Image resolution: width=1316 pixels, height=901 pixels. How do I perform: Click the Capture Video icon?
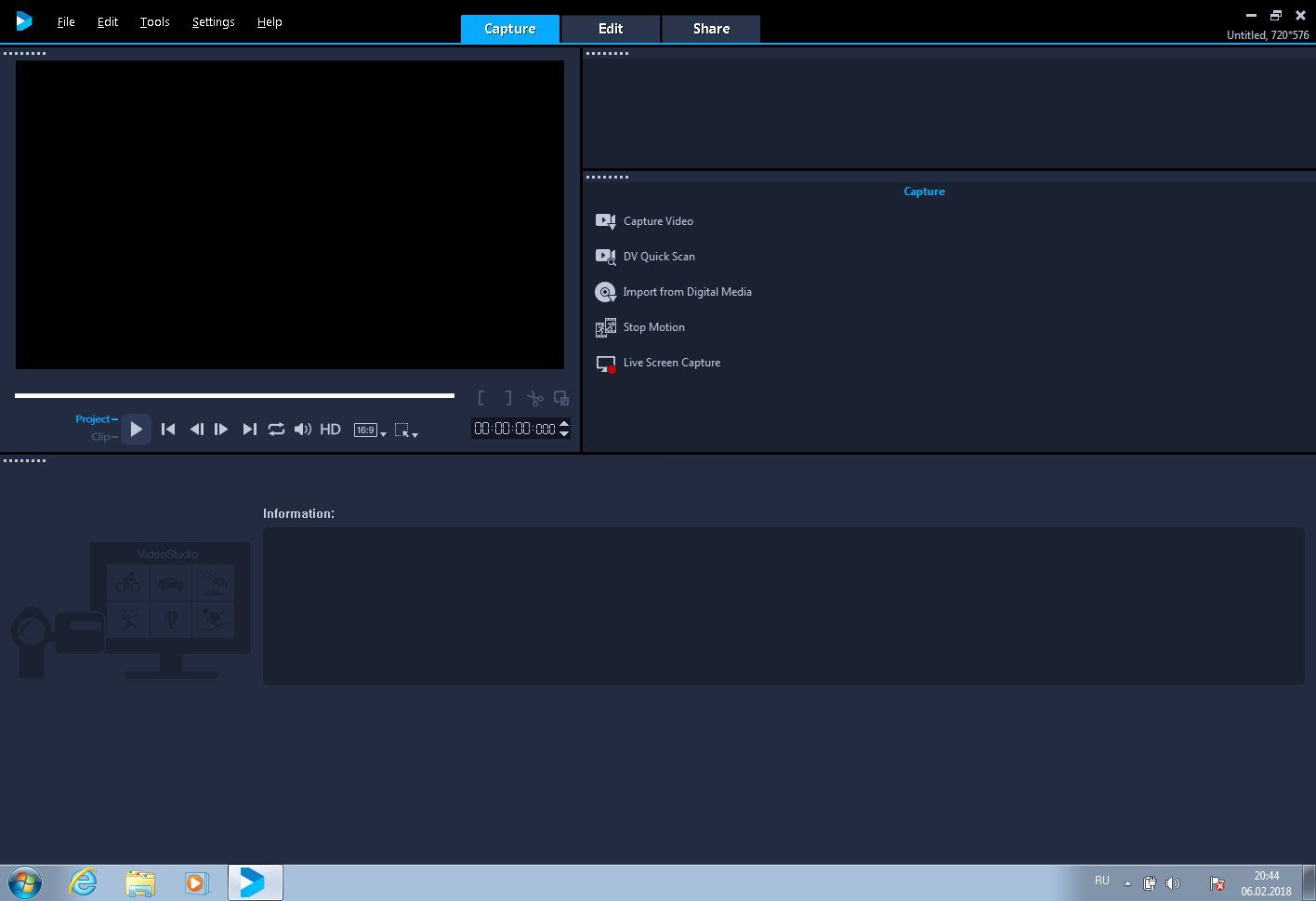pyautogui.click(x=605, y=221)
